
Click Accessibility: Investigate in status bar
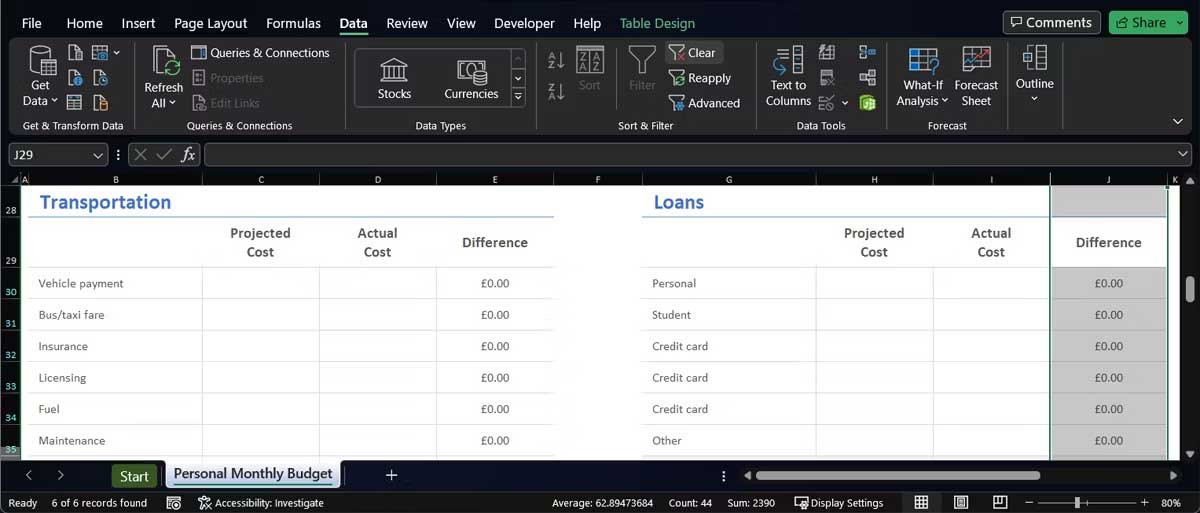(x=261, y=503)
